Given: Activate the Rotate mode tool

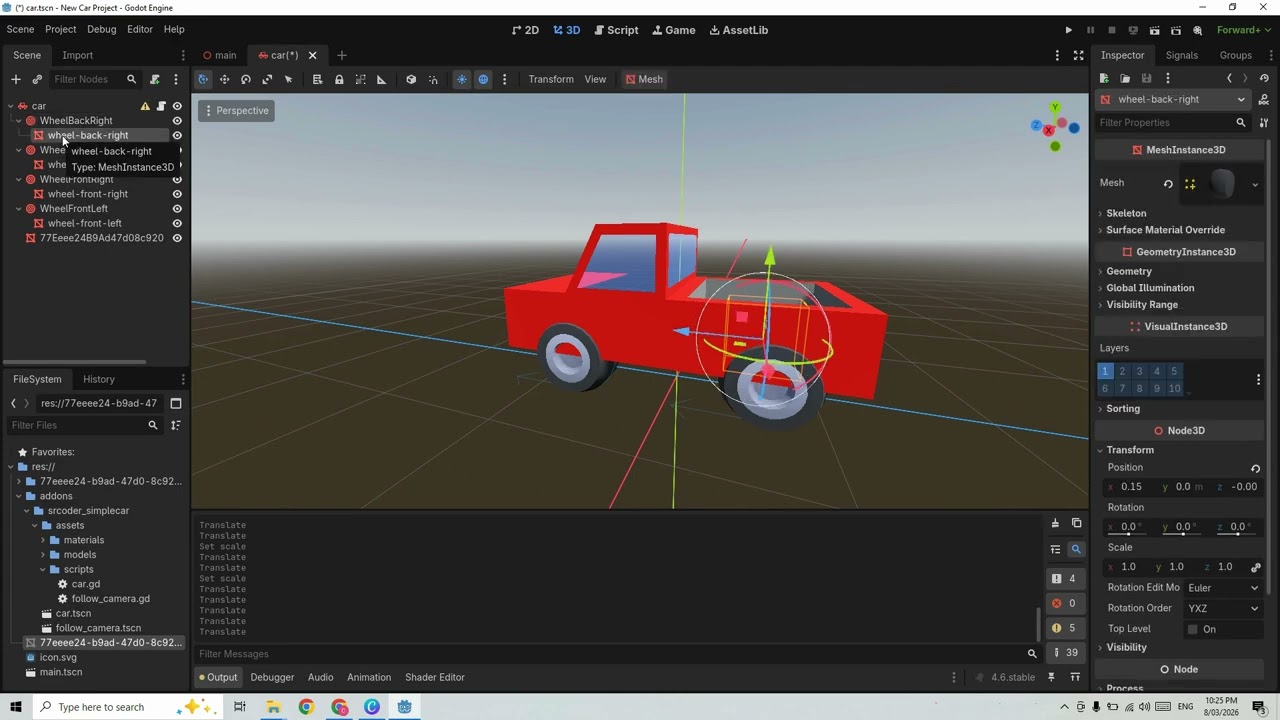Looking at the screenshot, I should point(246,79).
